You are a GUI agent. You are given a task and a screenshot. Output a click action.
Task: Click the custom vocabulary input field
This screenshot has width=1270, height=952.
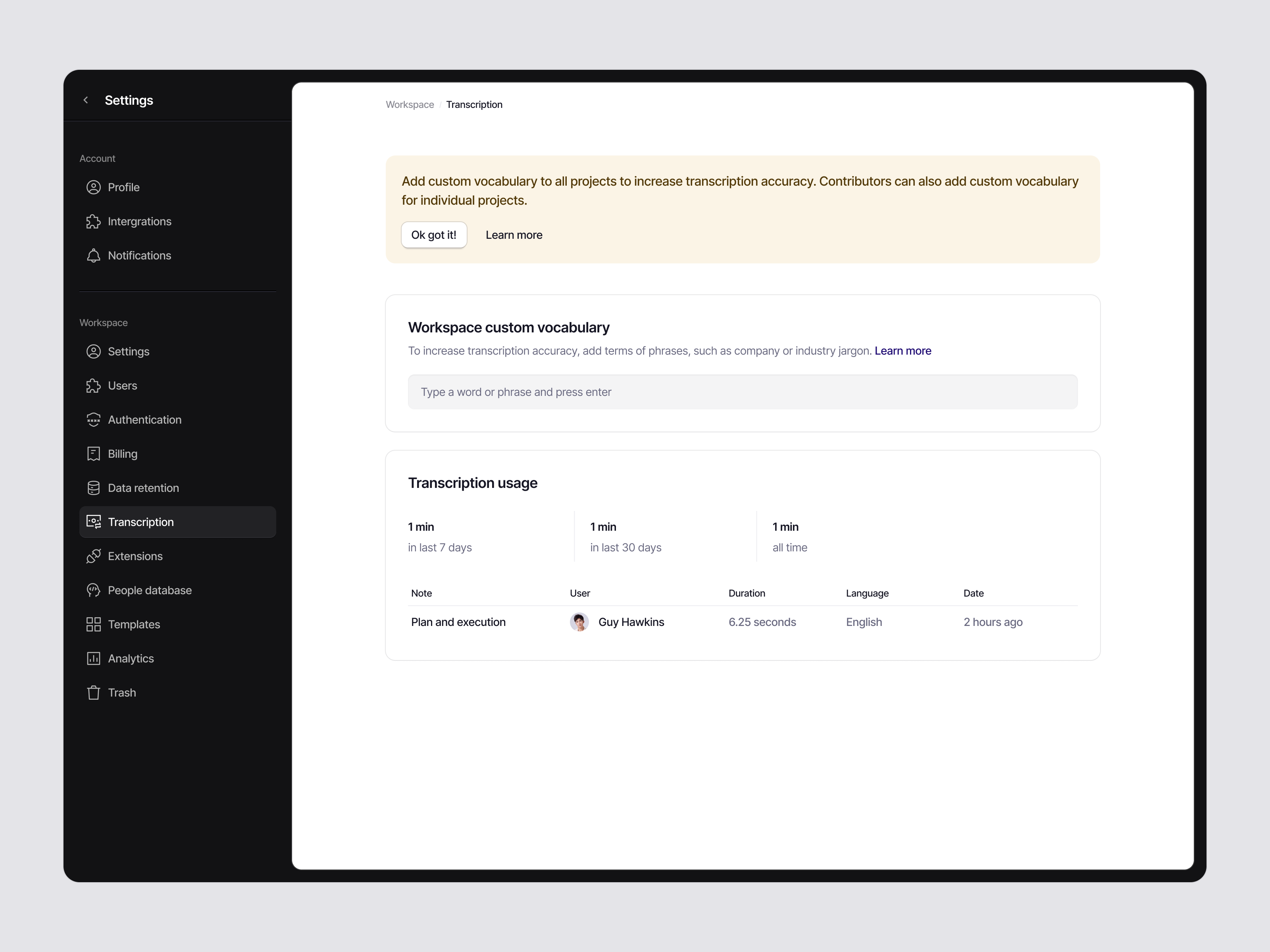743,392
